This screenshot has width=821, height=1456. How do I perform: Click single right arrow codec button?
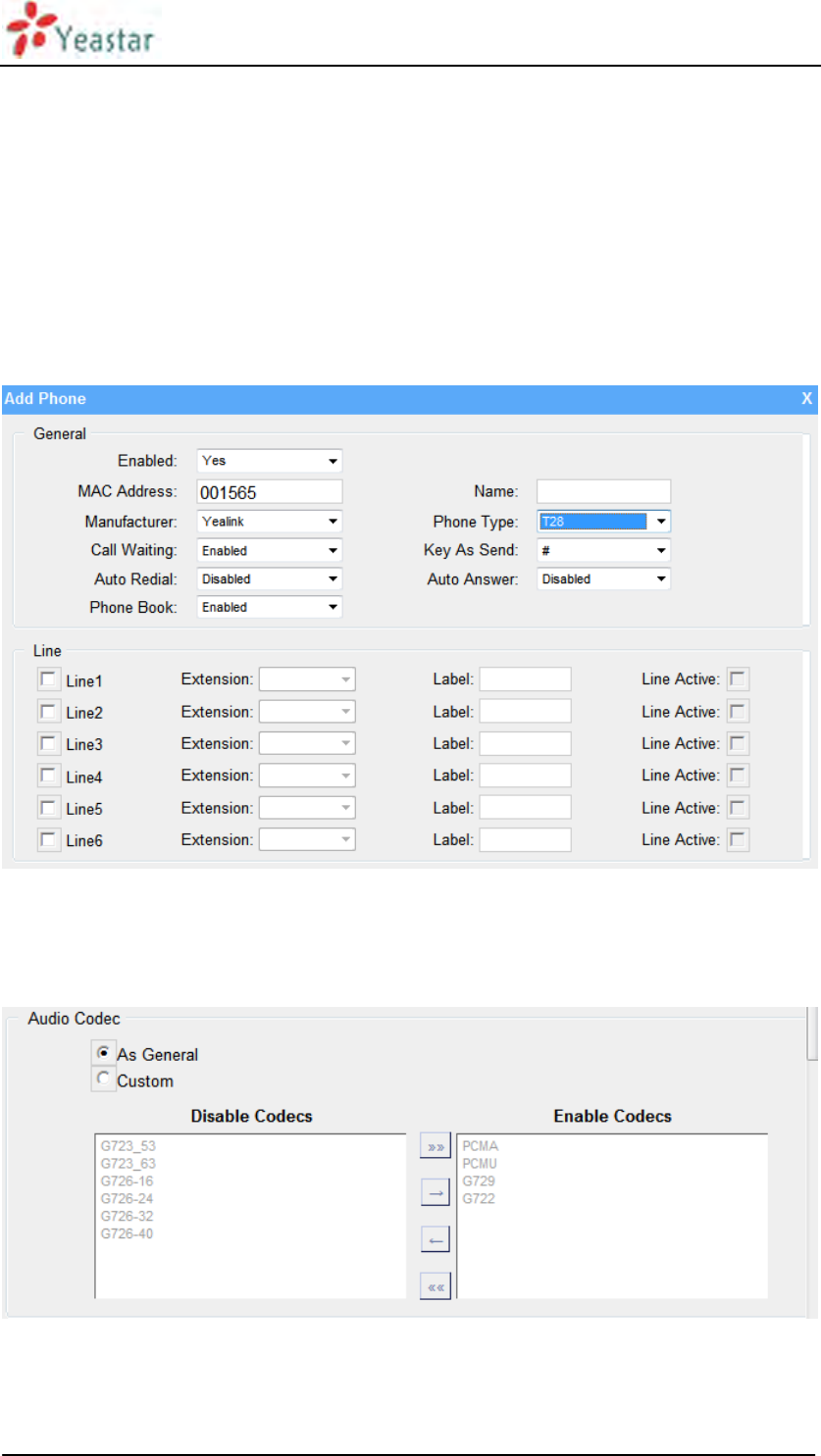pyautogui.click(x=435, y=1193)
